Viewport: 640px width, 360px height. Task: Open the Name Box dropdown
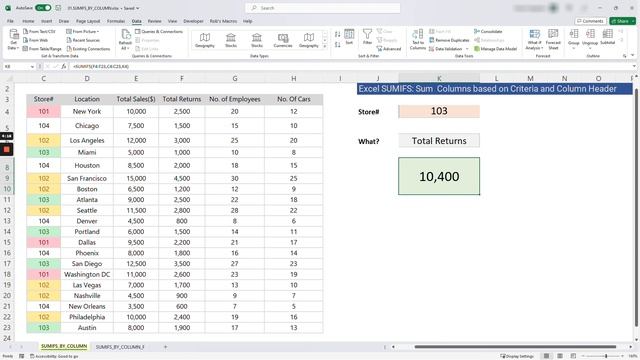(x=32, y=66)
